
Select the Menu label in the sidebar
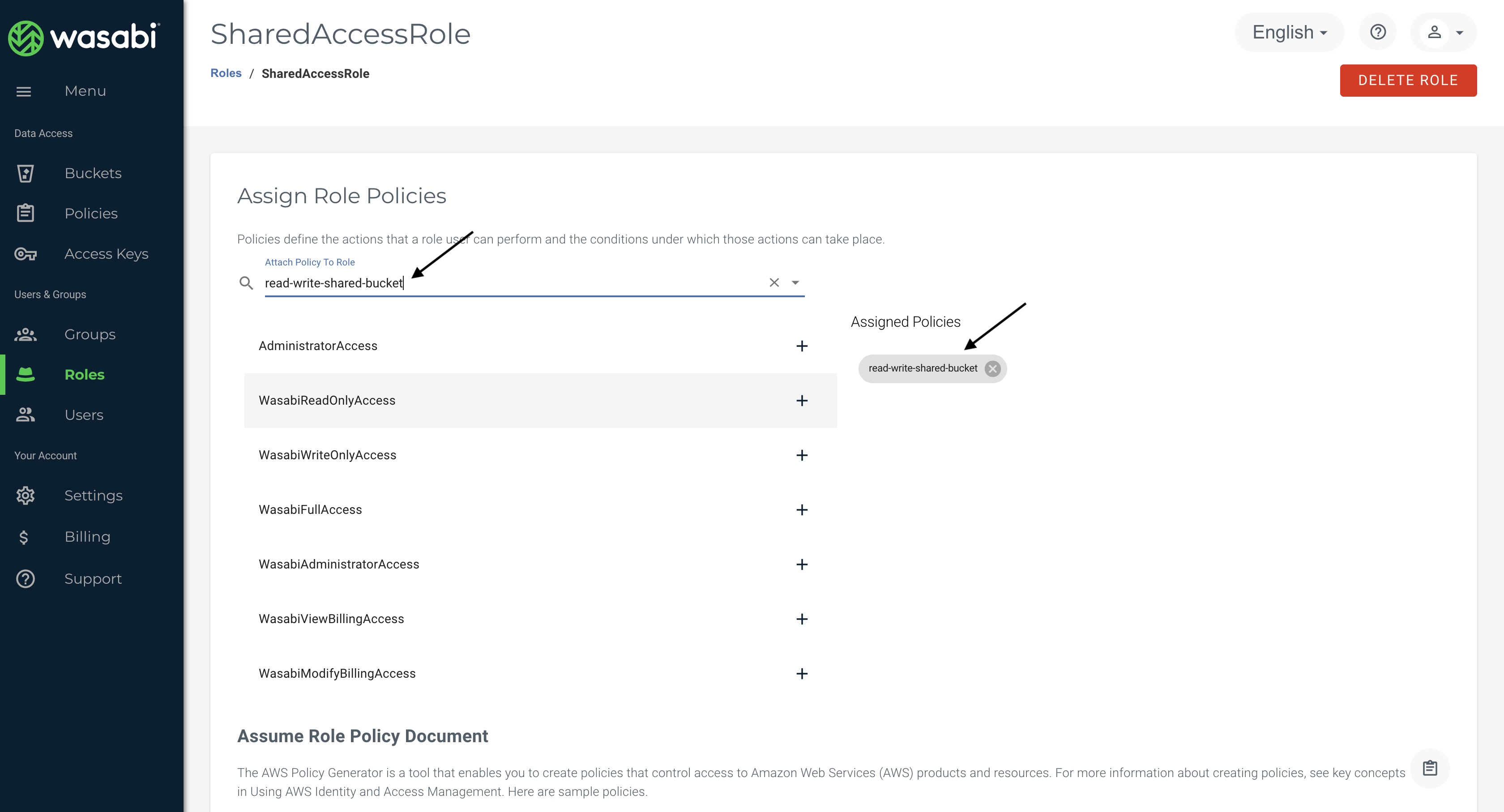coord(85,91)
